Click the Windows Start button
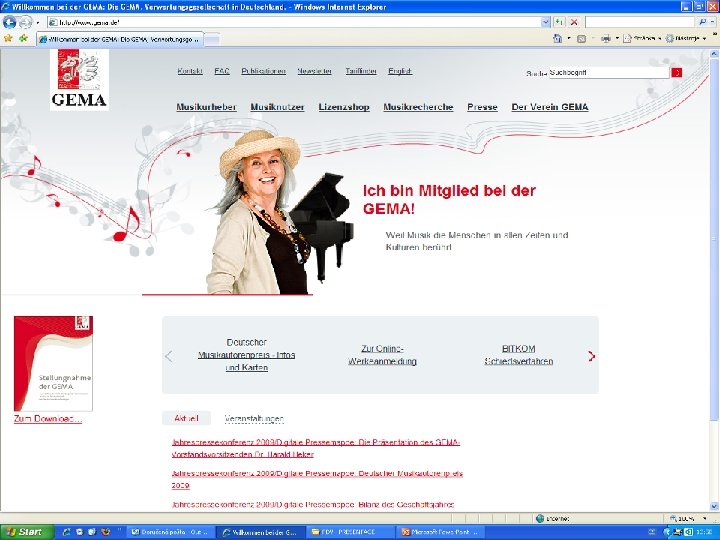 27,532
